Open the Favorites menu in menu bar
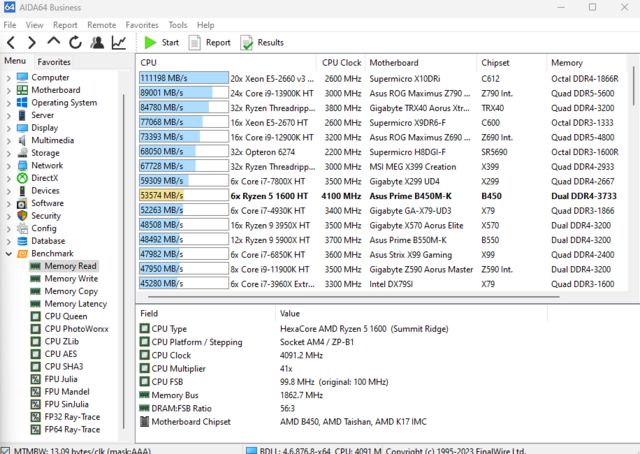The width and height of the screenshot is (640, 454). point(142,25)
